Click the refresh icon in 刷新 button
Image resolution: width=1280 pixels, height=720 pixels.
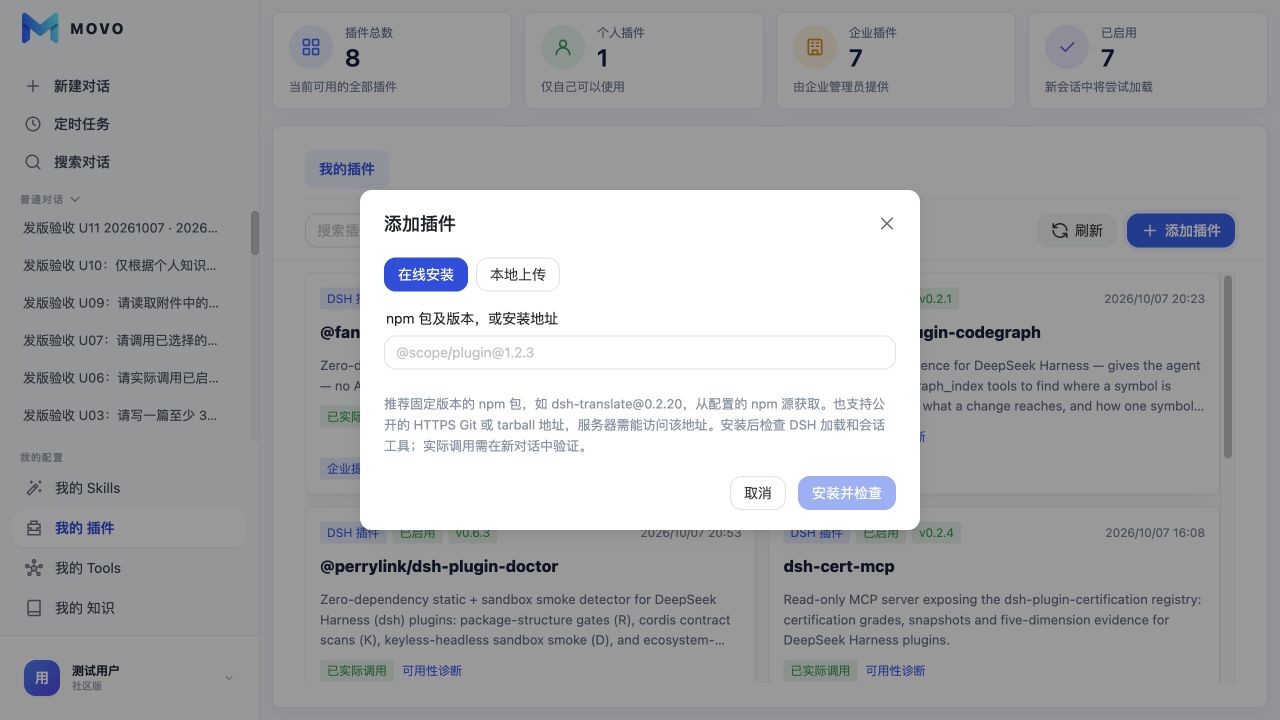[x=1060, y=231]
